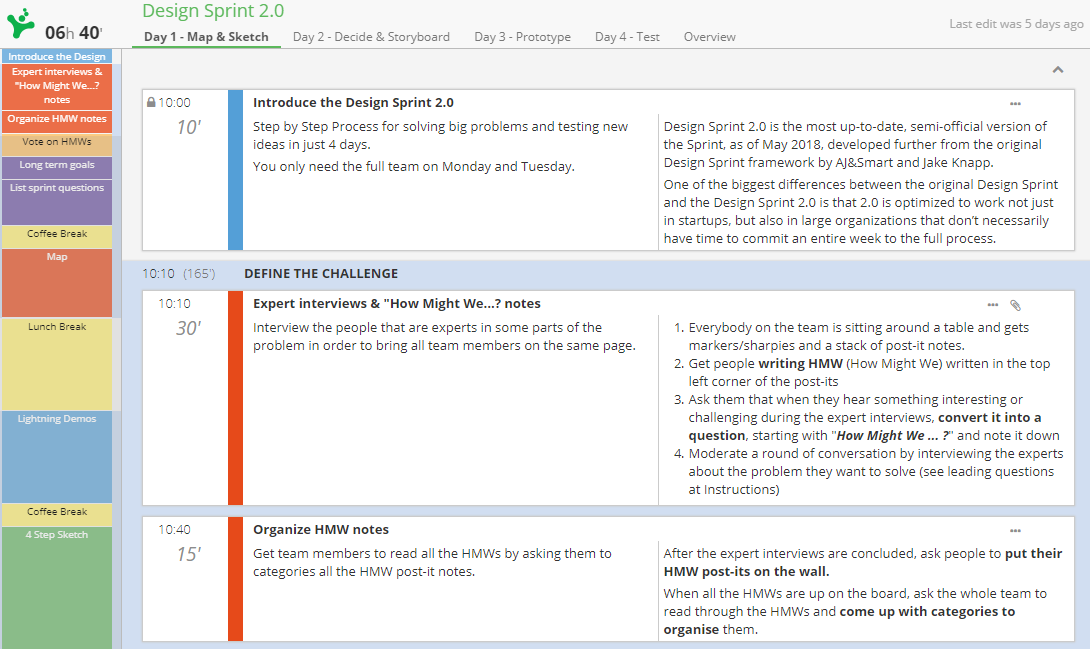Collapse the DEFINE THE CHALLENGE section header
1090x649 pixels.
[320, 273]
